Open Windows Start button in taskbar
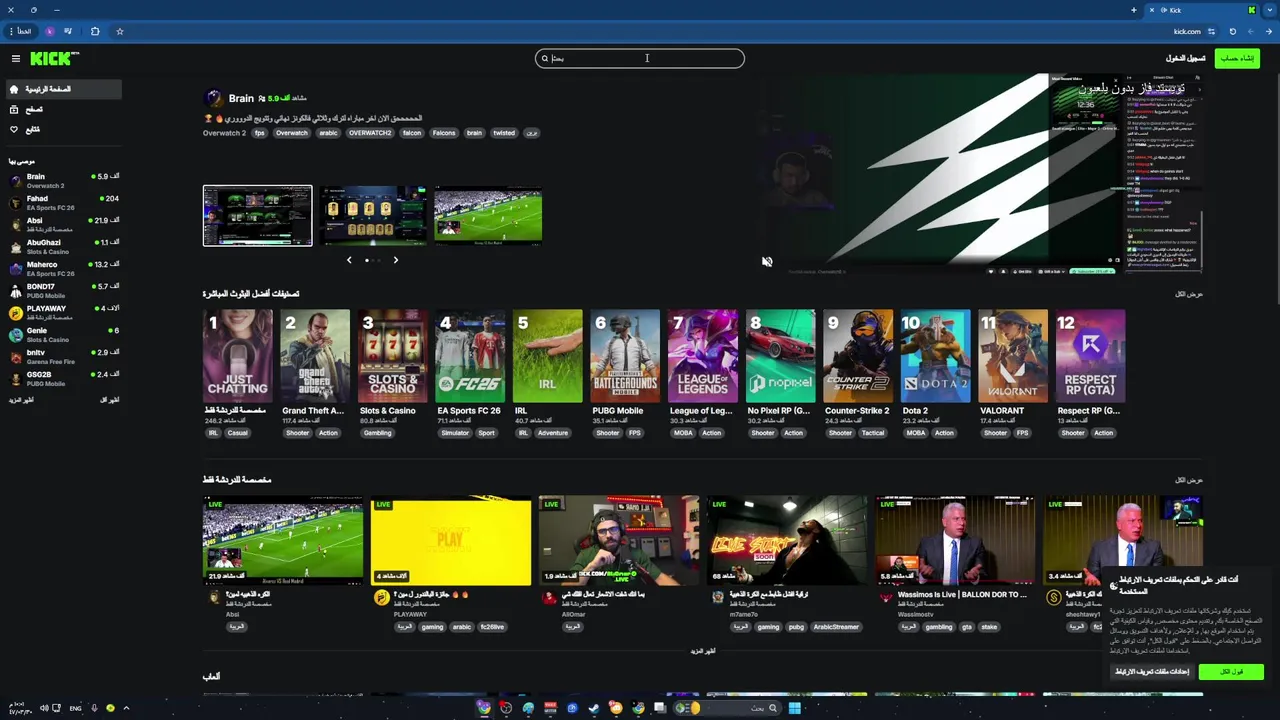This screenshot has height=720, width=1280. tap(794, 708)
